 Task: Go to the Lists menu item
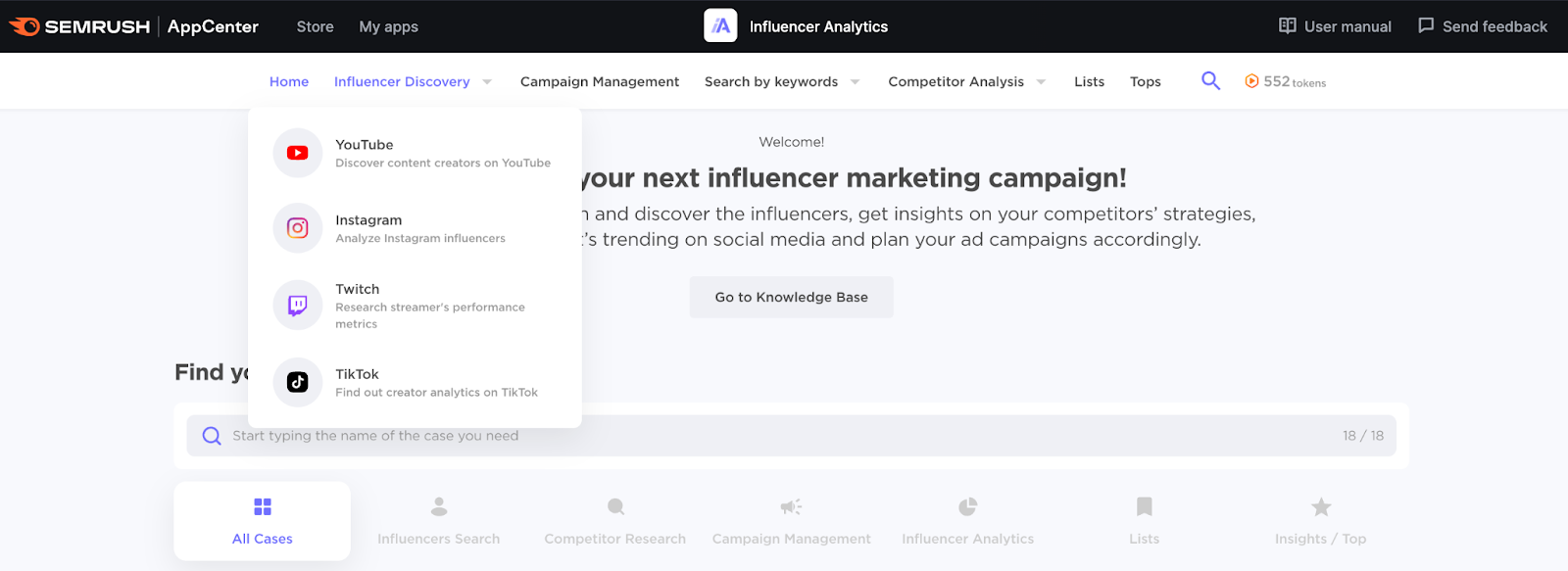coord(1089,81)
